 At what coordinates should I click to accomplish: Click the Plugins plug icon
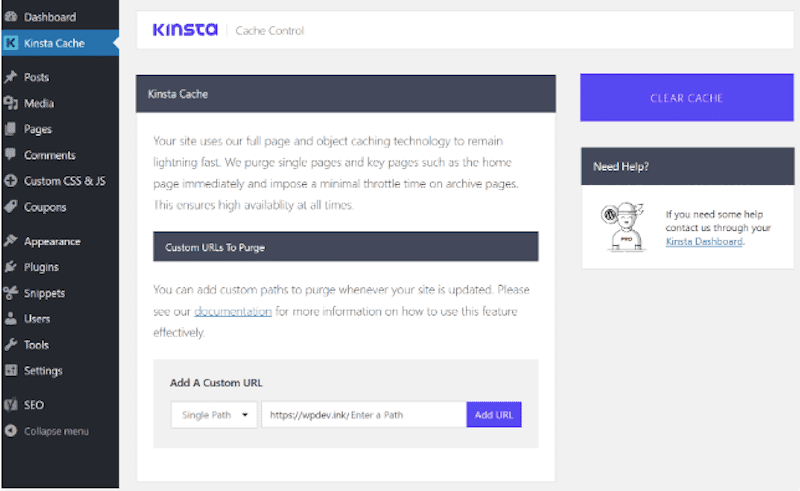11,266
